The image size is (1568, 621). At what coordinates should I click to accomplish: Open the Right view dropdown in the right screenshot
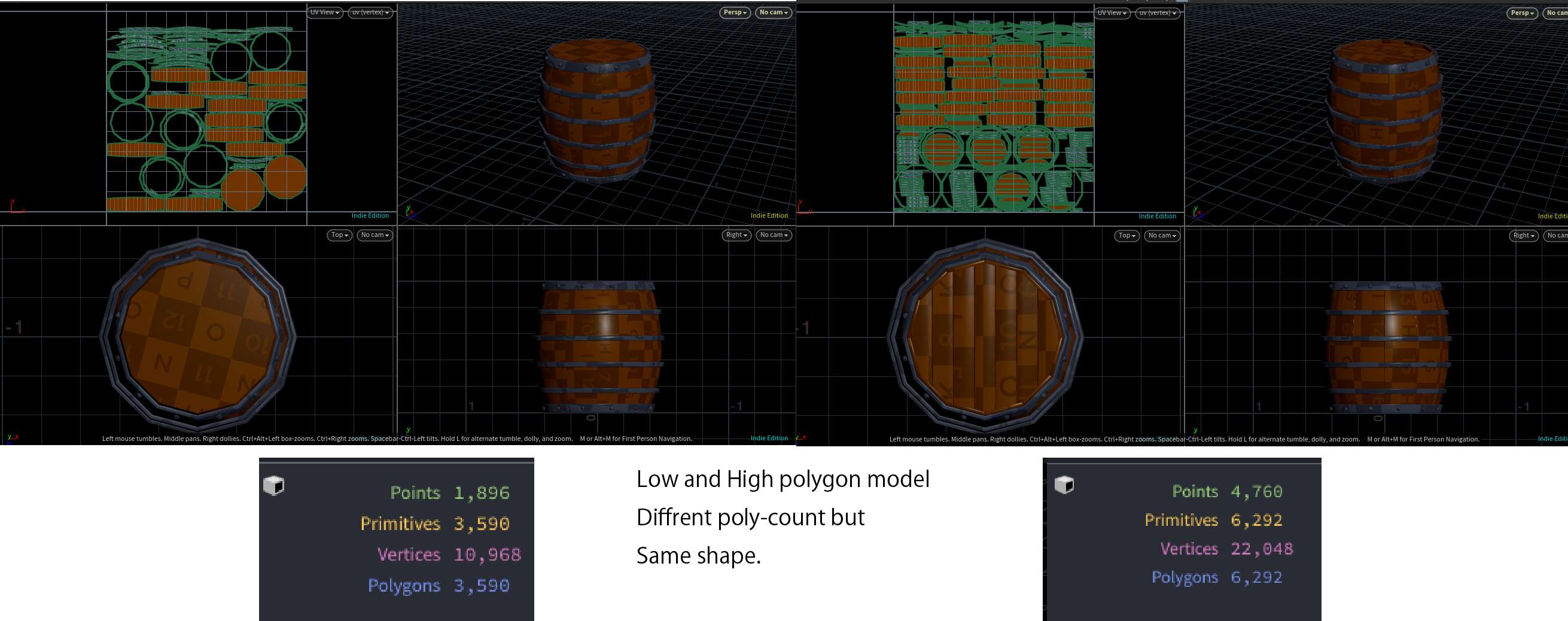1524,236
